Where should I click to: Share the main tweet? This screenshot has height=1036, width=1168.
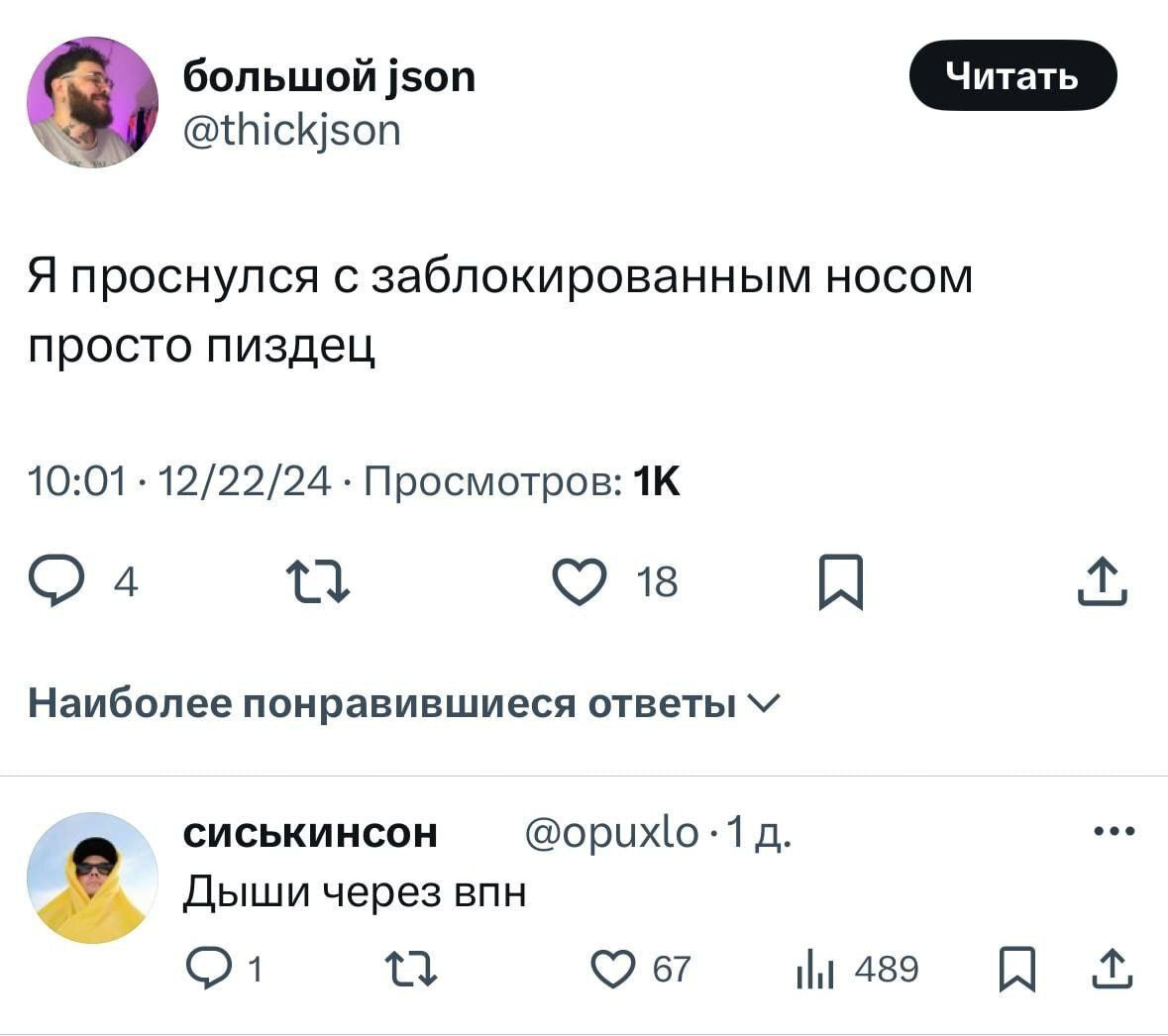click(1102, 581)
